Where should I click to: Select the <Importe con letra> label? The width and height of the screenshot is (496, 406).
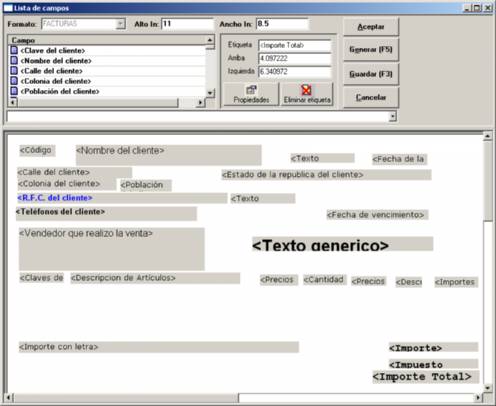pyautogui.click(x=159, y=347)
